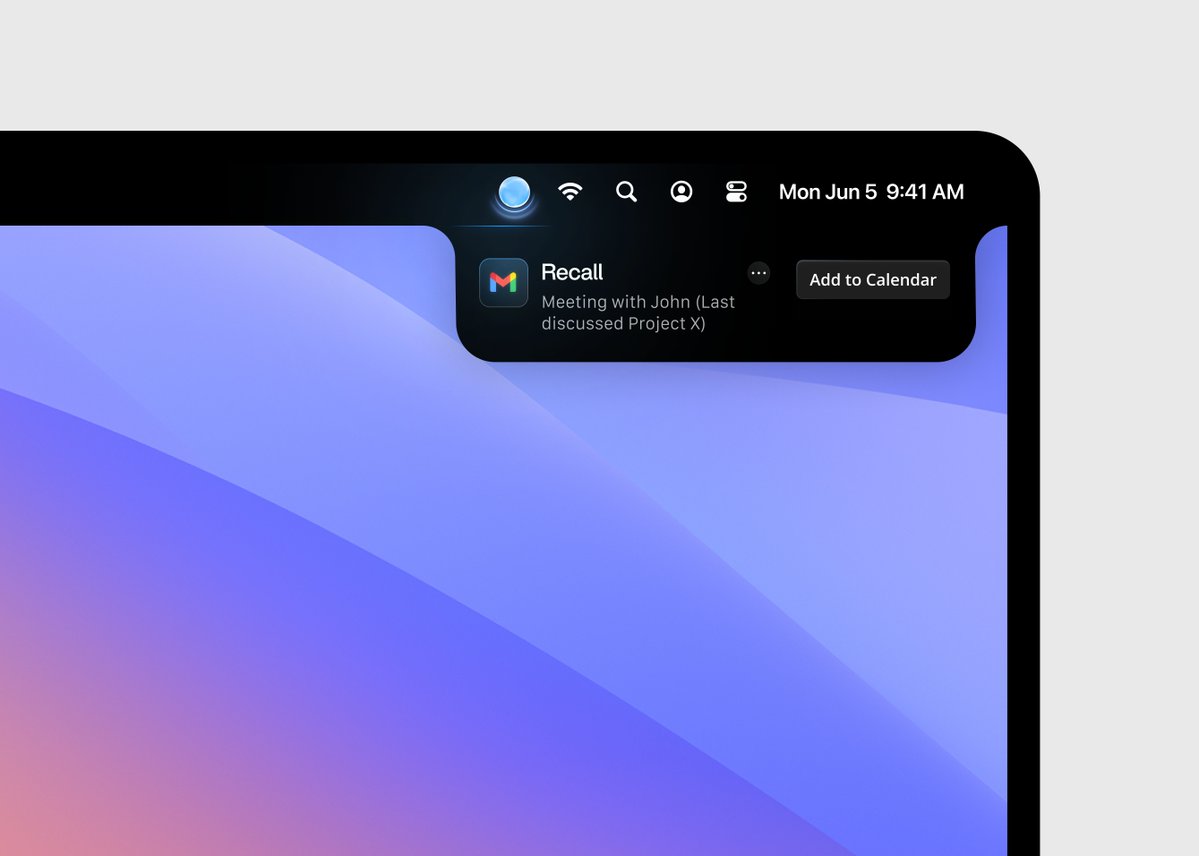Image resolution: width=1199 pixels, height=856 pixels.
Task: Open the Wi-Fi menu bar icon
Action: coord(570,191)
